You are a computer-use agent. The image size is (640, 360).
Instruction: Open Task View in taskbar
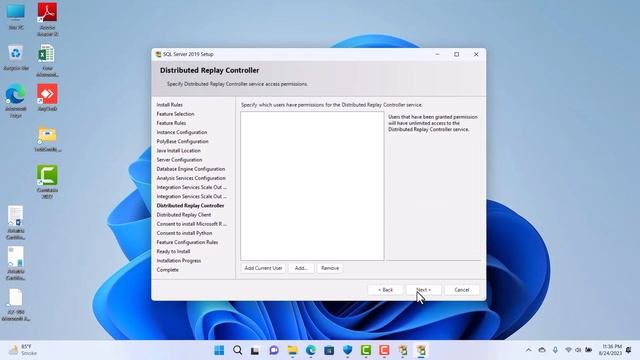pos(256,350)
